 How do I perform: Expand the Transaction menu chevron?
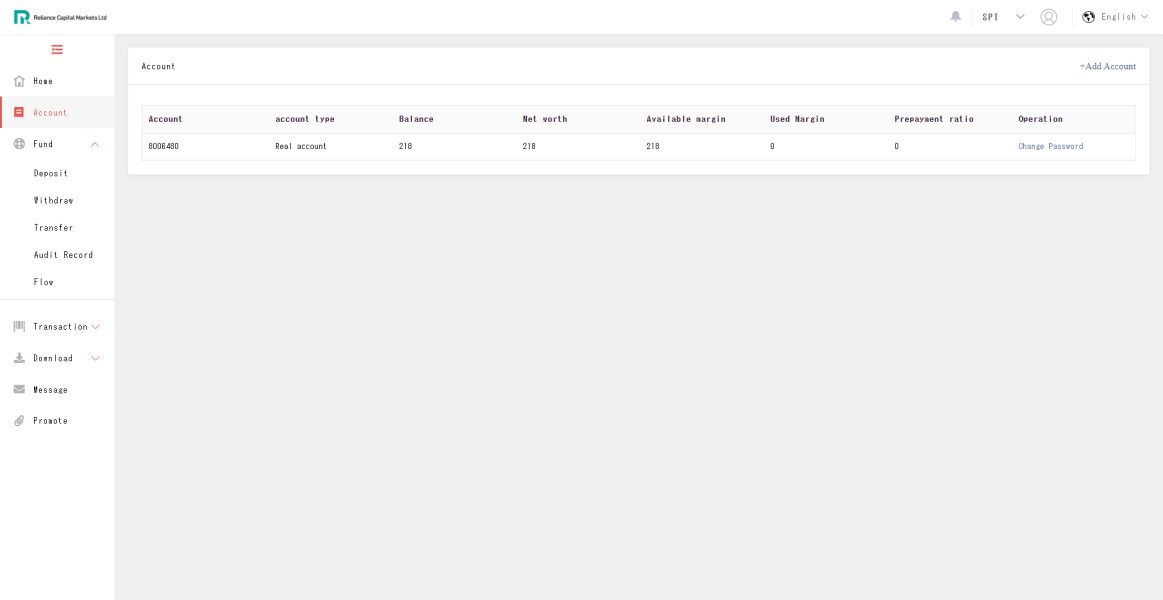pyautogui.click(x=95, y=327)
